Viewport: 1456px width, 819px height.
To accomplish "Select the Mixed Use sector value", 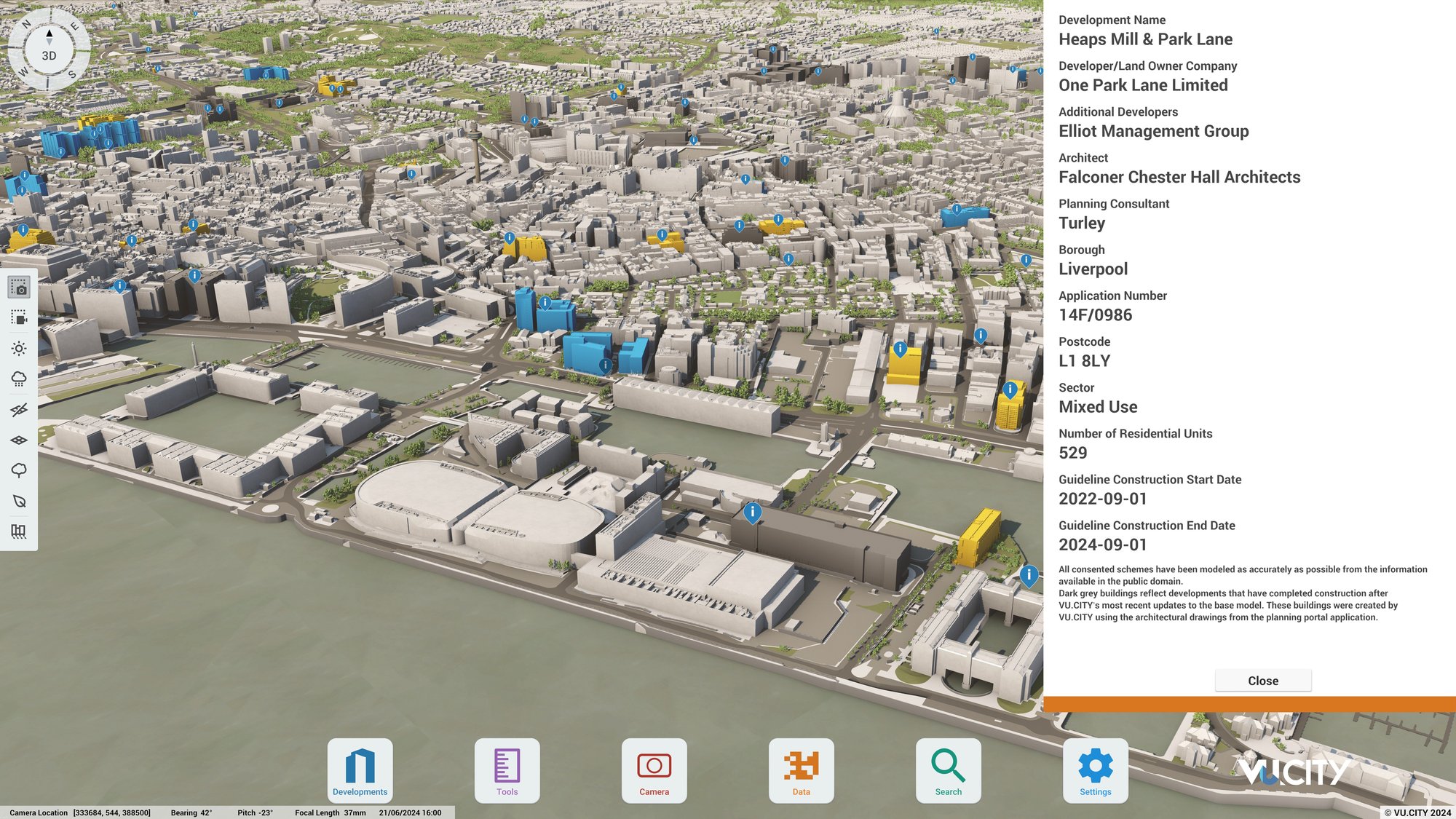I will tap(1098, 406).
